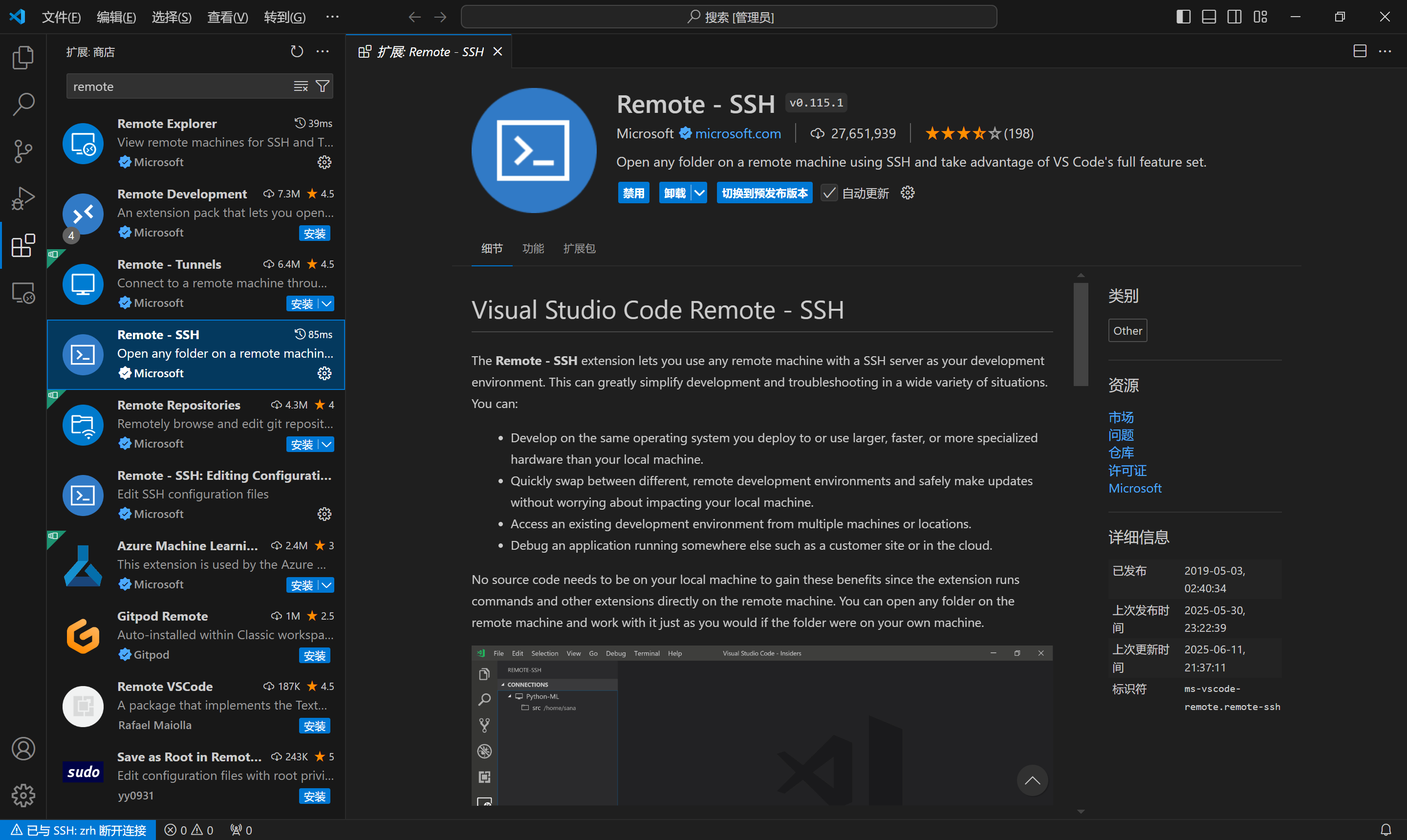
Task: Open the 查看(V) view menu
Action: (228, 17)
